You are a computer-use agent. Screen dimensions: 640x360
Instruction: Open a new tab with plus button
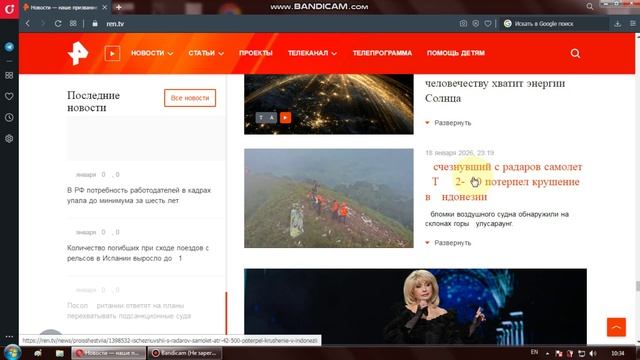pos(118,7)
